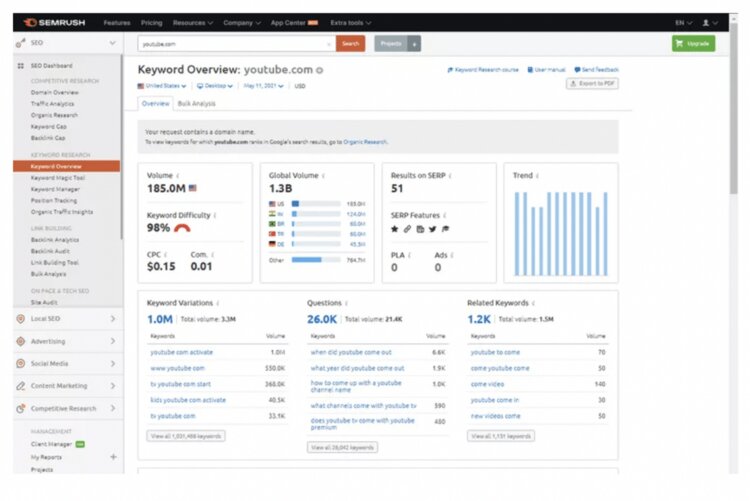Open Client Manager in sidebar
The image size is (750, 501).
click(51, 444)
